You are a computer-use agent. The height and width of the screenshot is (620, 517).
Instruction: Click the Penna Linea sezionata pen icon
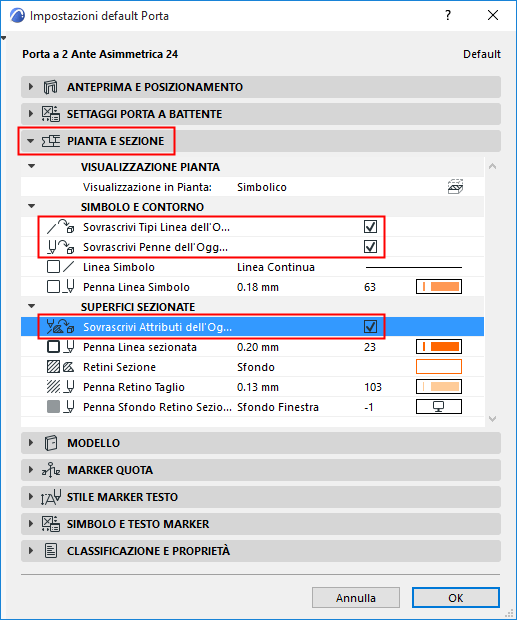coord(60,347)
